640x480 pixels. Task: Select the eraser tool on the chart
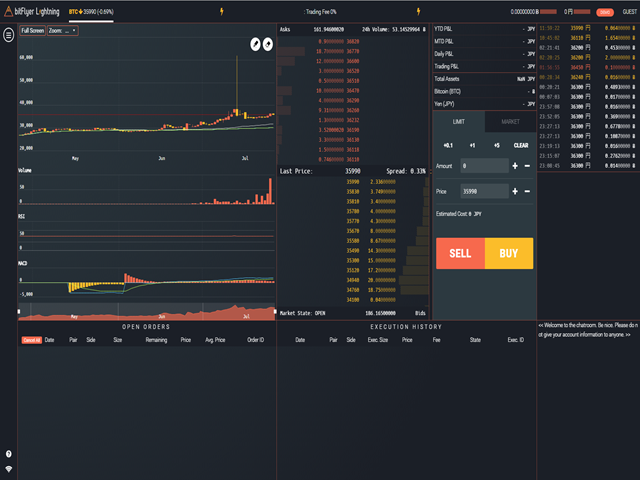pos(269,44)
